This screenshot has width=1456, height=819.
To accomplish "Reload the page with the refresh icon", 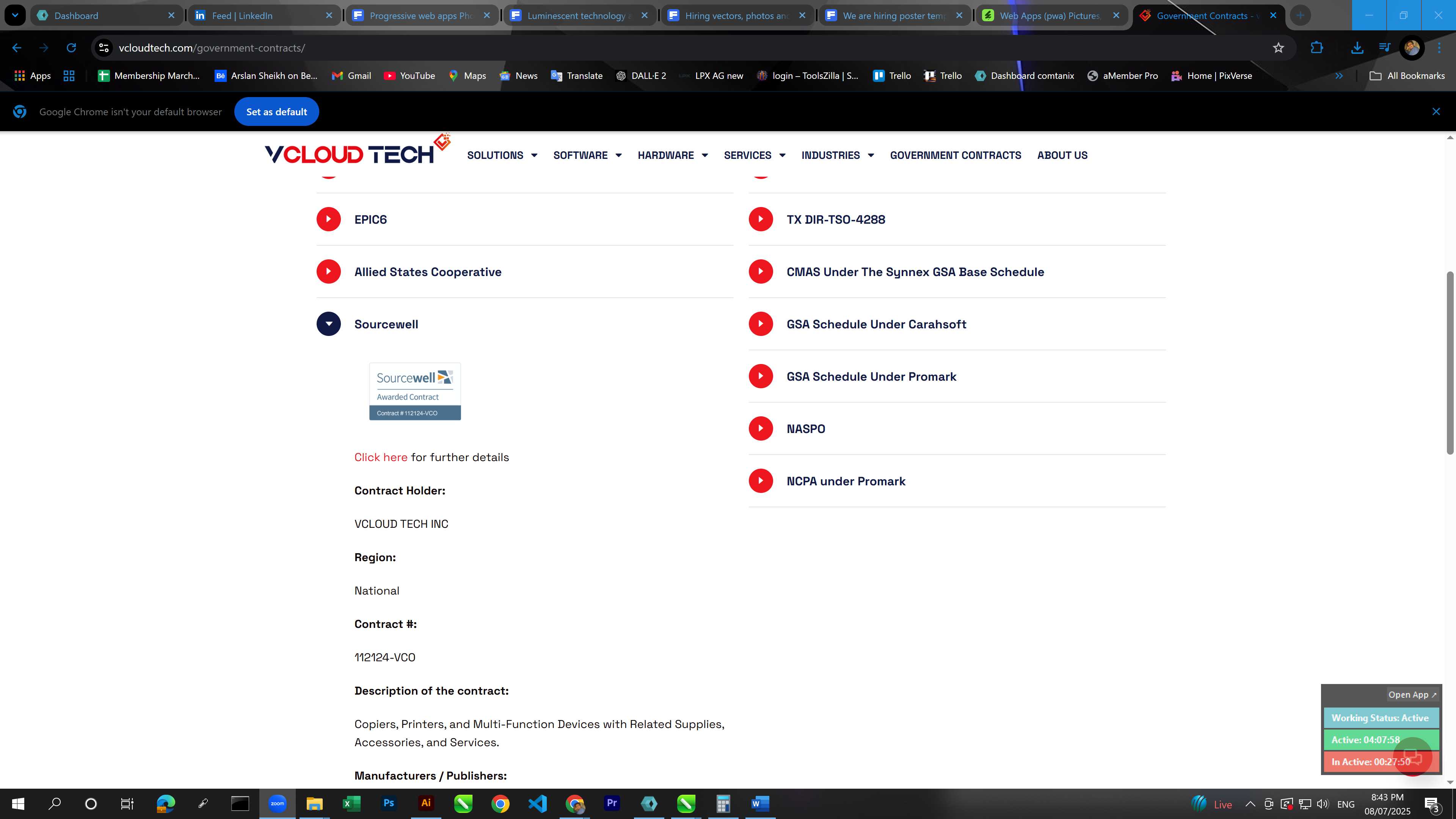I will point(71,48).
